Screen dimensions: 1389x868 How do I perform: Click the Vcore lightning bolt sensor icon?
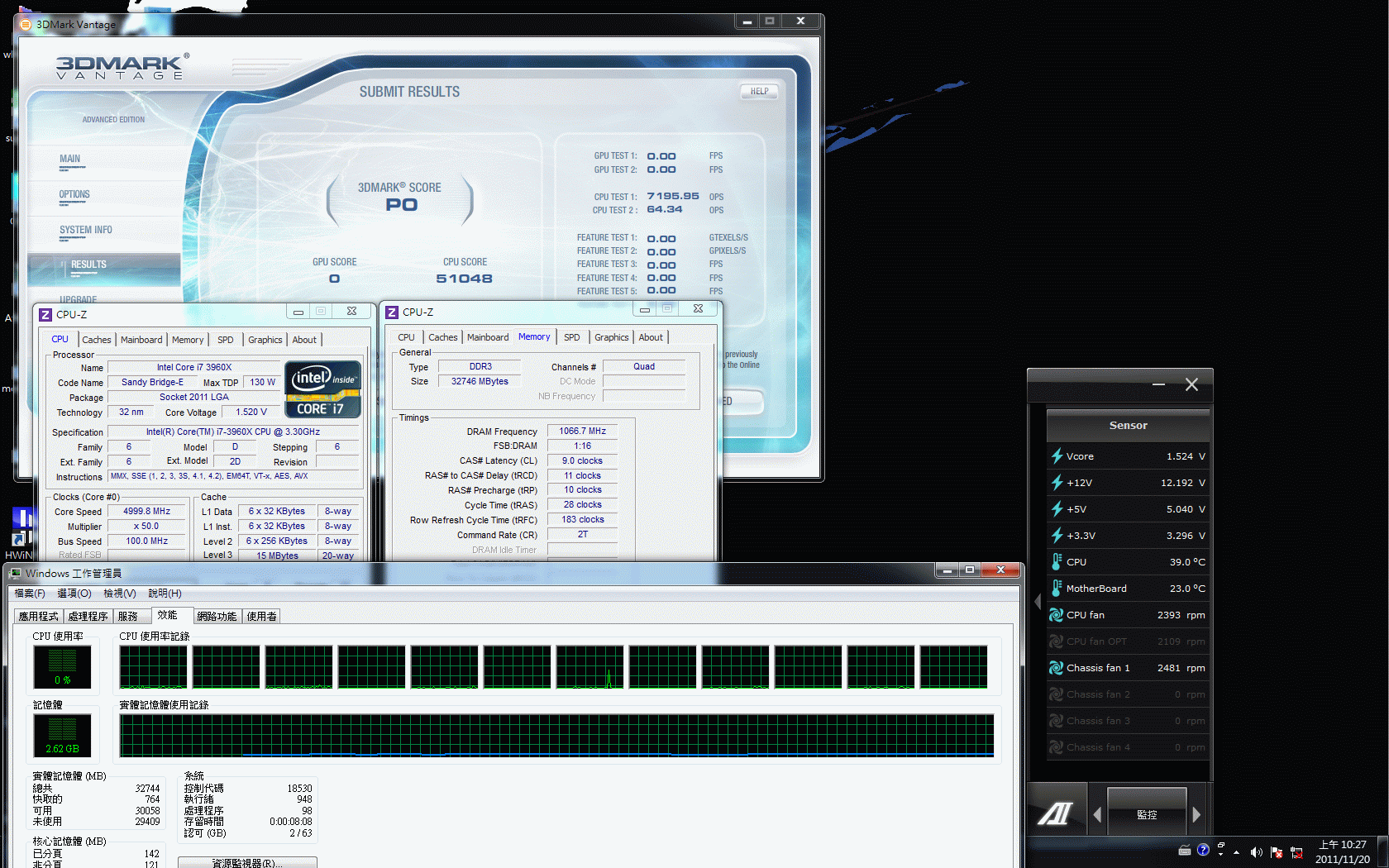point(1057,456)
